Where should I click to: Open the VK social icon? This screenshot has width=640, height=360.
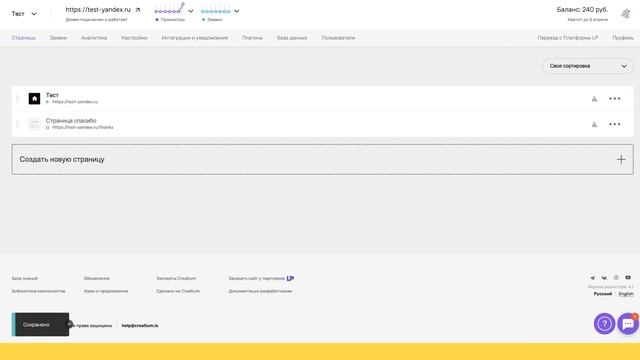click(604, 278)
